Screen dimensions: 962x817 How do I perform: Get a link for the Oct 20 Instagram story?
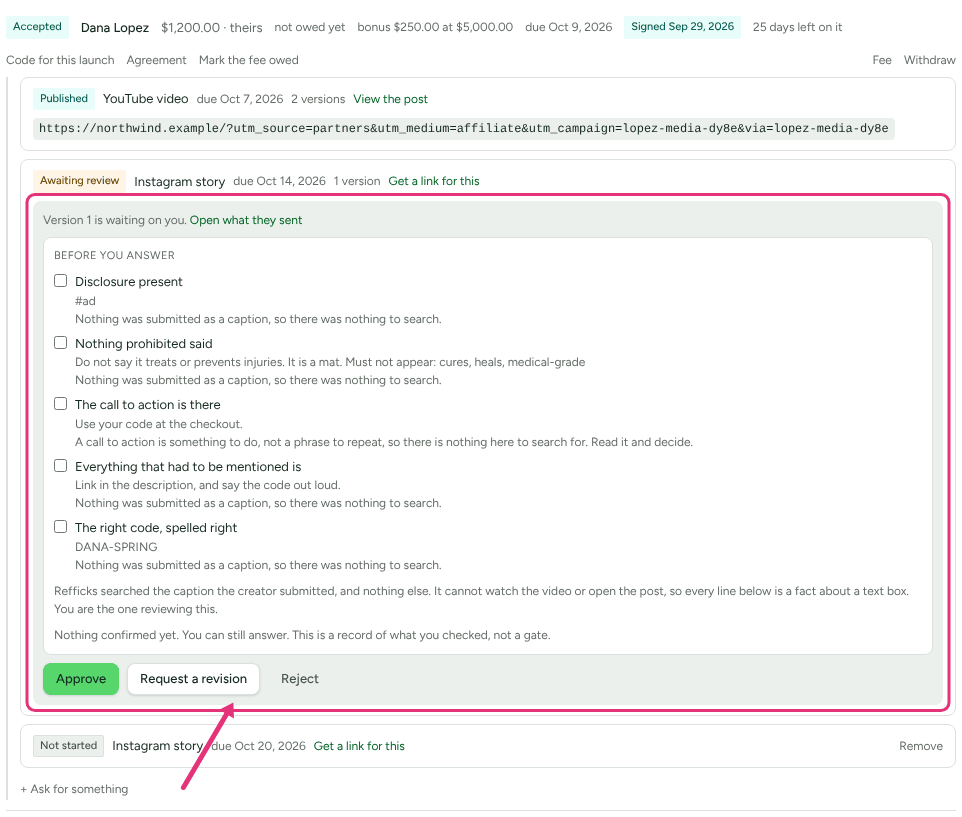(x=359, y=746)
